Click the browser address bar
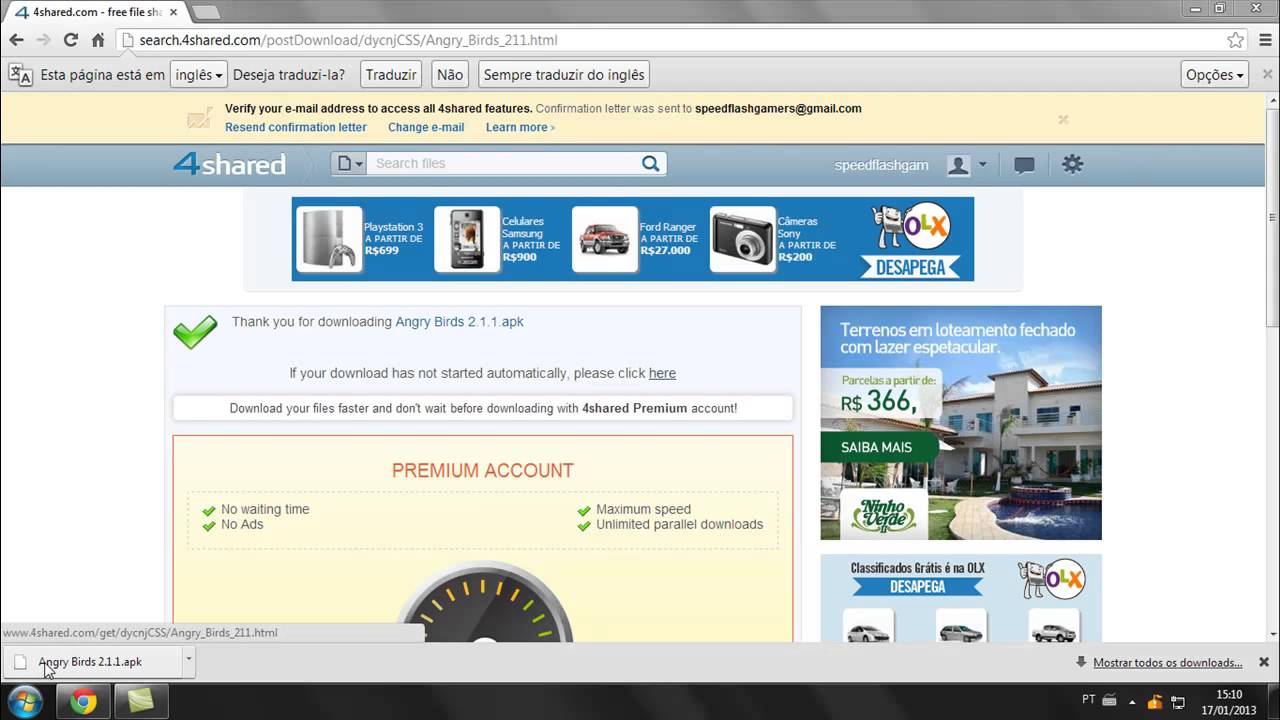 pyautogui.click(x=670, y=40)
